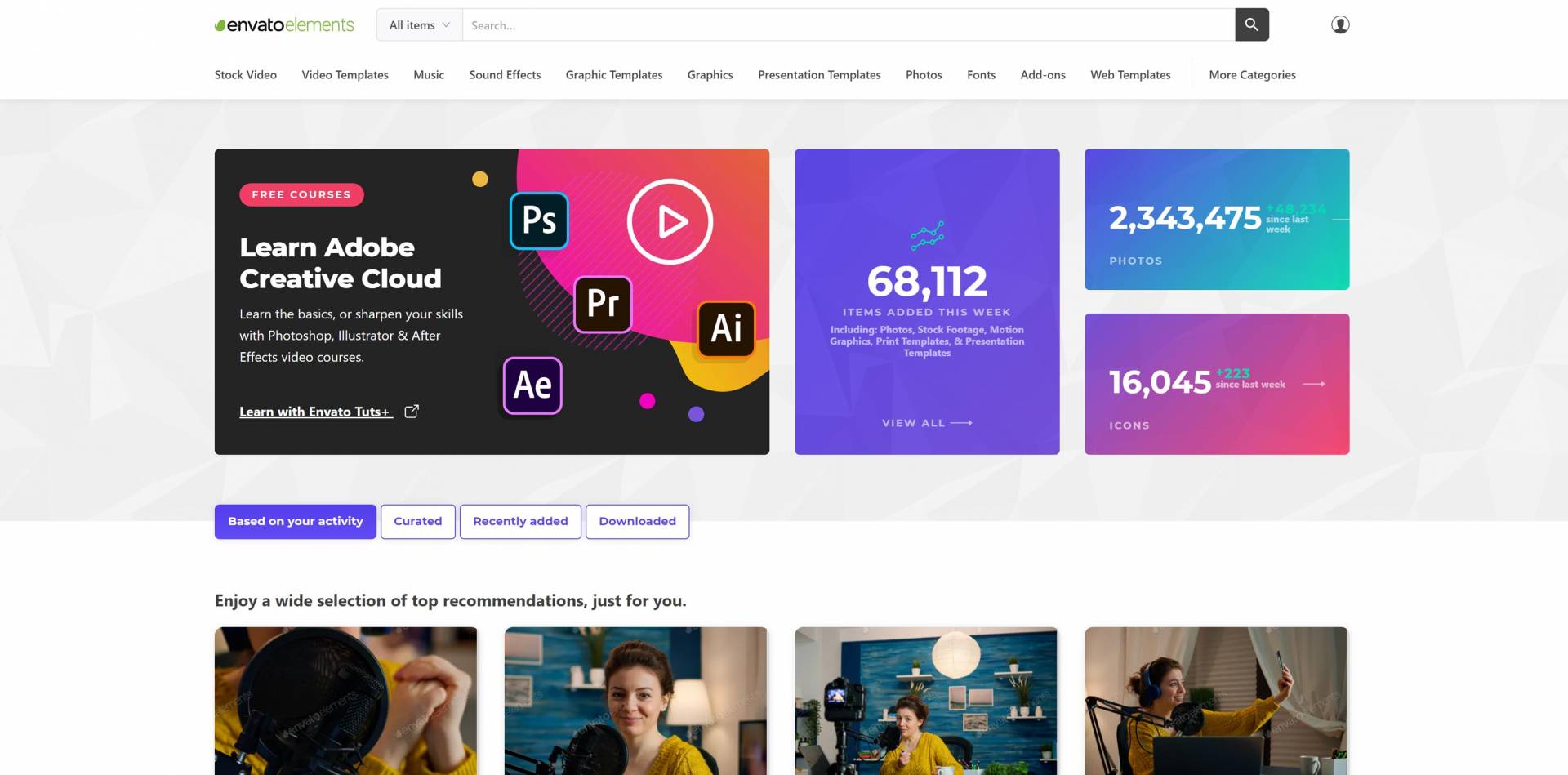The height and width of the screenshot is (775, 1568).
Task: Open the 2,343,475 Photos card
Action: point(1217,219)
